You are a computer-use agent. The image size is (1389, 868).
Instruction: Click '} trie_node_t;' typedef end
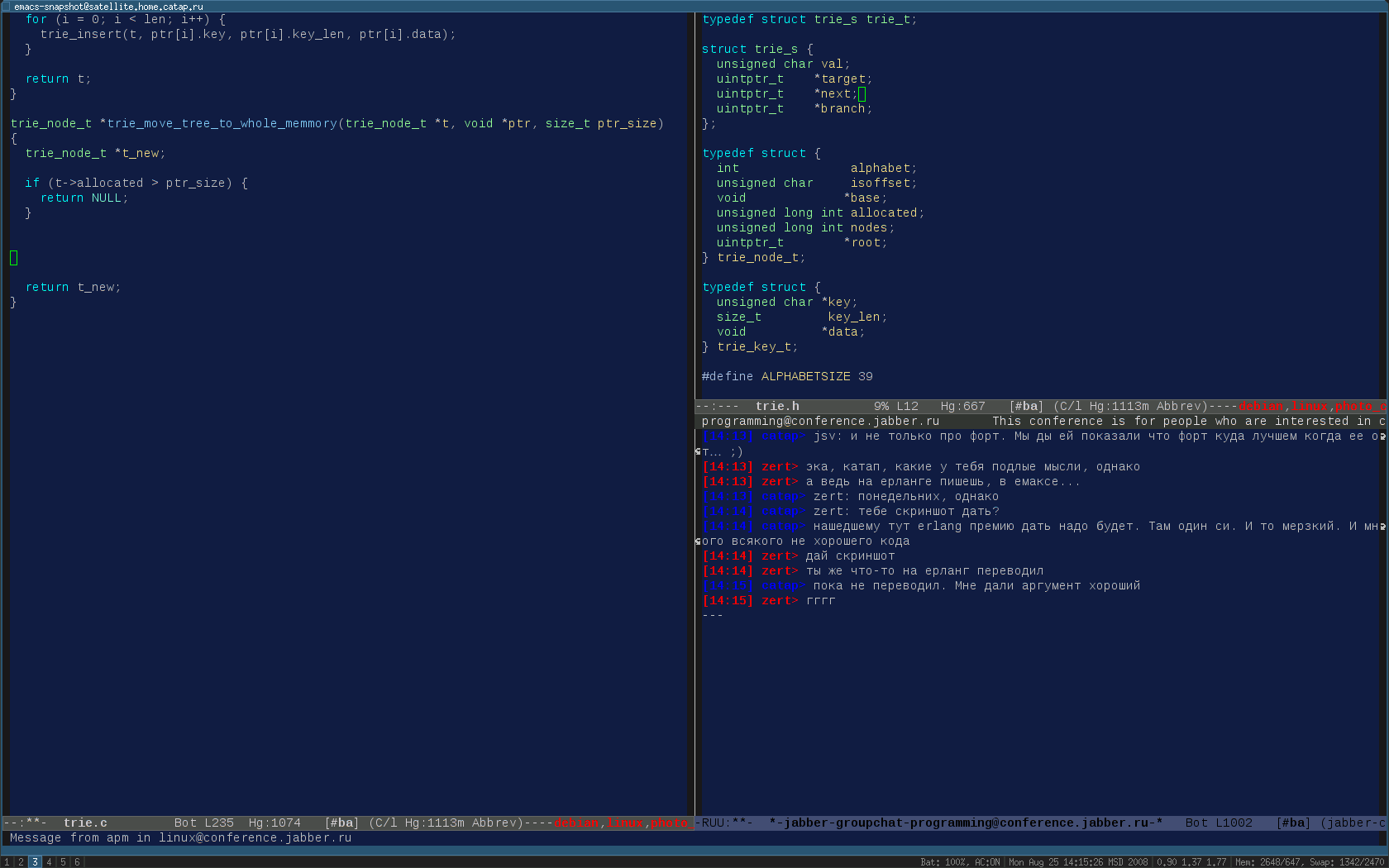click(x=753, y=257)
